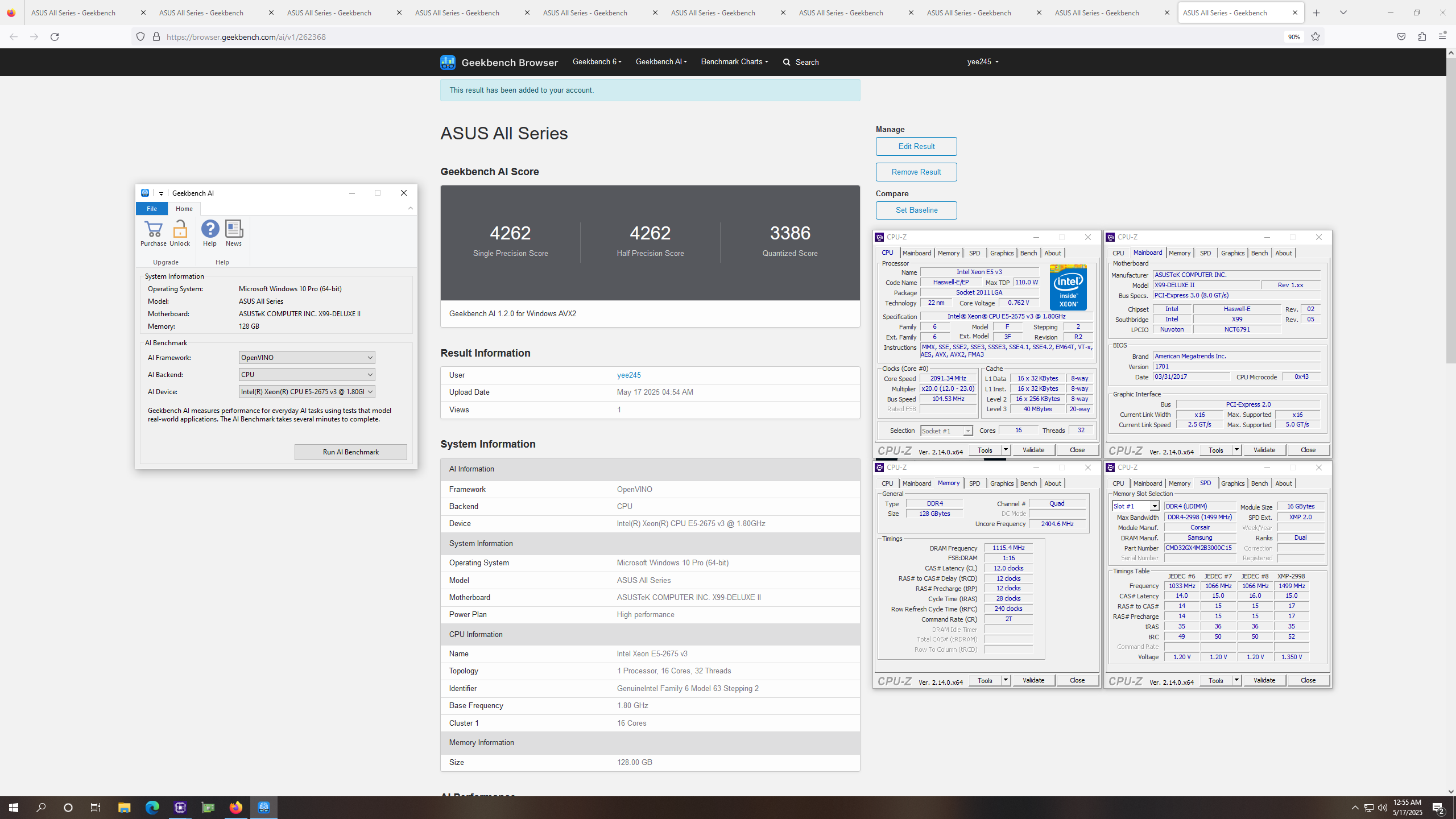Reload the page with the refresh icon
The image size is (1456, 819).
(55, 36)
